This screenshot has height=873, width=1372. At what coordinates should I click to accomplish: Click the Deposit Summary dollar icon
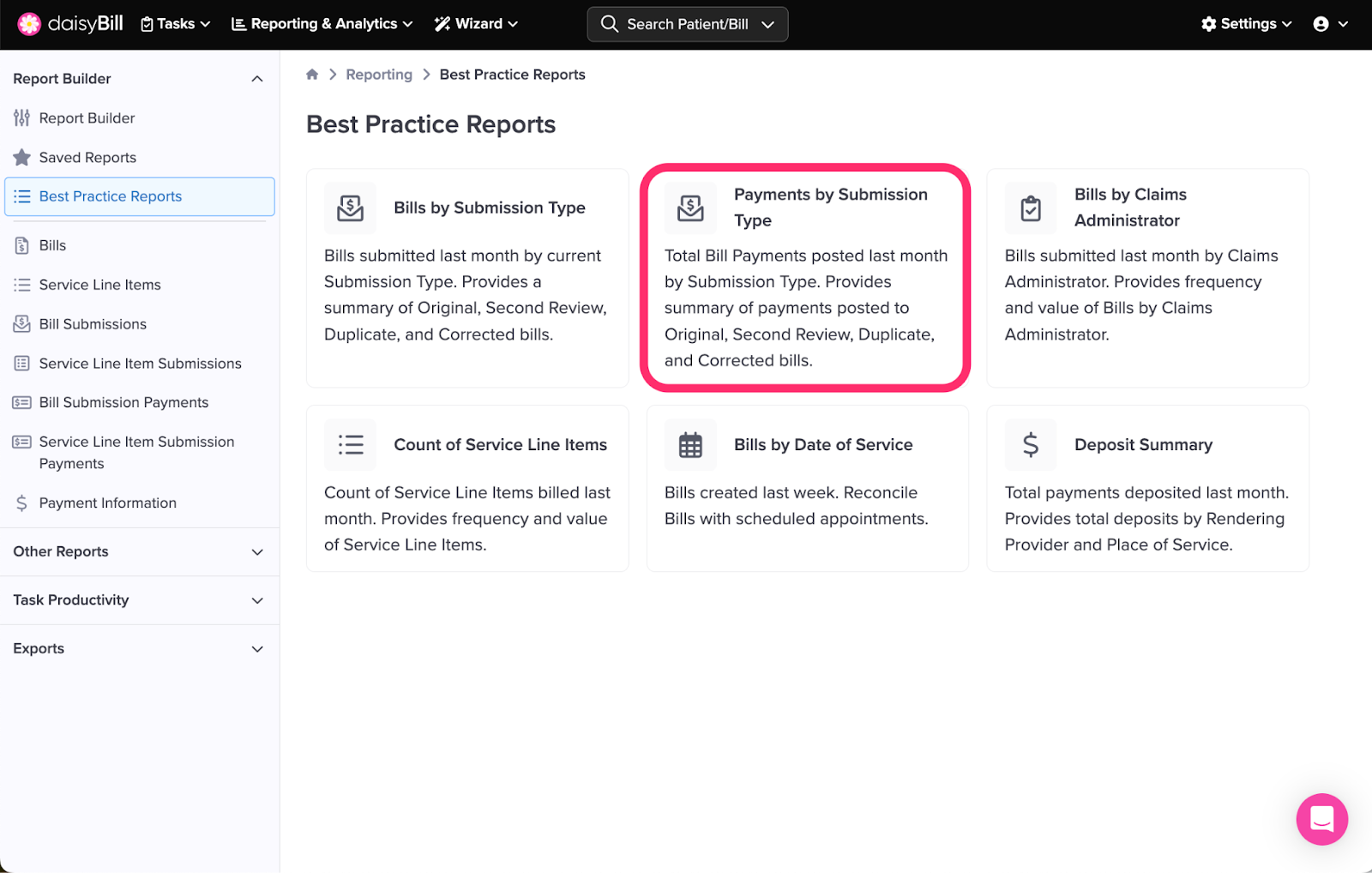1030,444
